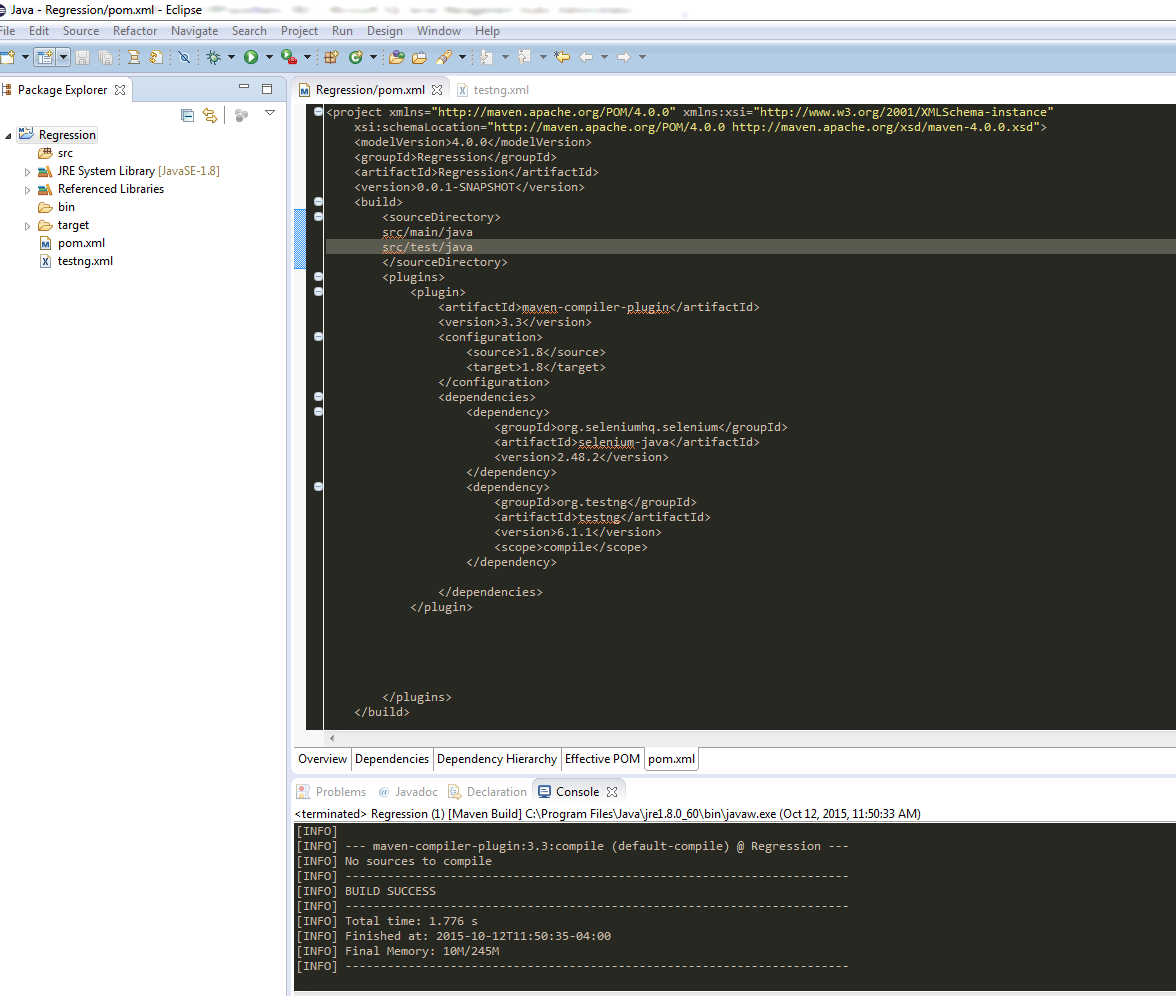
Task: Collapse the plugins element fold marker
Action: pyautogui.click(x=318, y=277)
